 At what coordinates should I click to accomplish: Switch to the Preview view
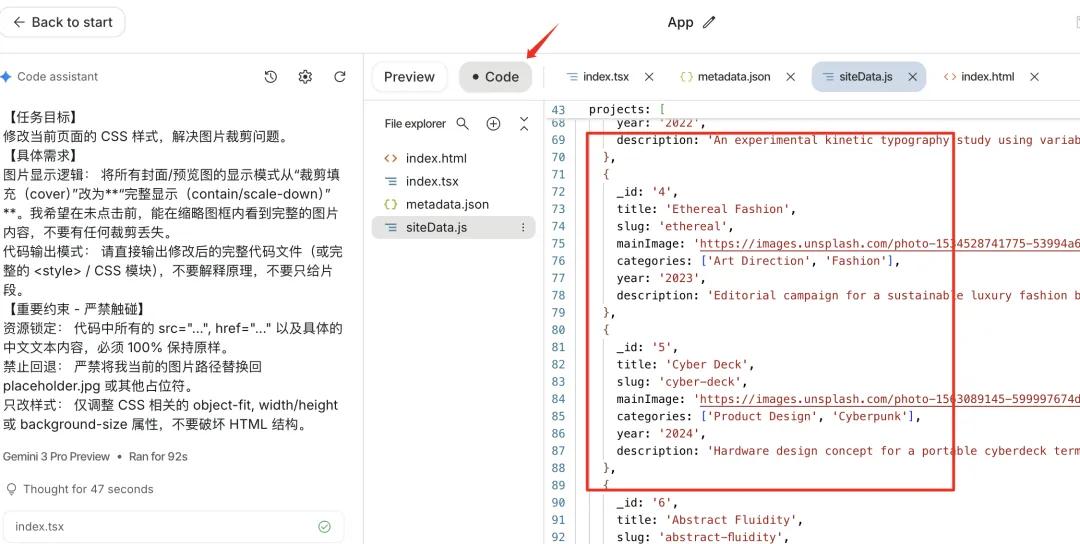pyautogui.click(x=409, y=77)
